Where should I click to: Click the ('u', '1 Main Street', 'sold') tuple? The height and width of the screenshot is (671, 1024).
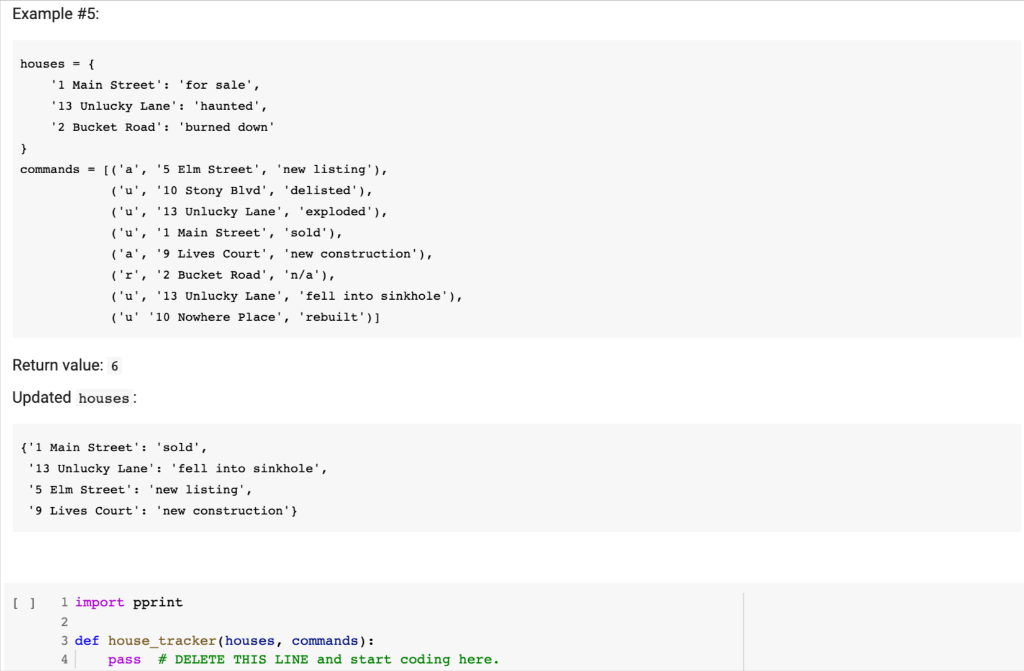(x=227, y=233)
